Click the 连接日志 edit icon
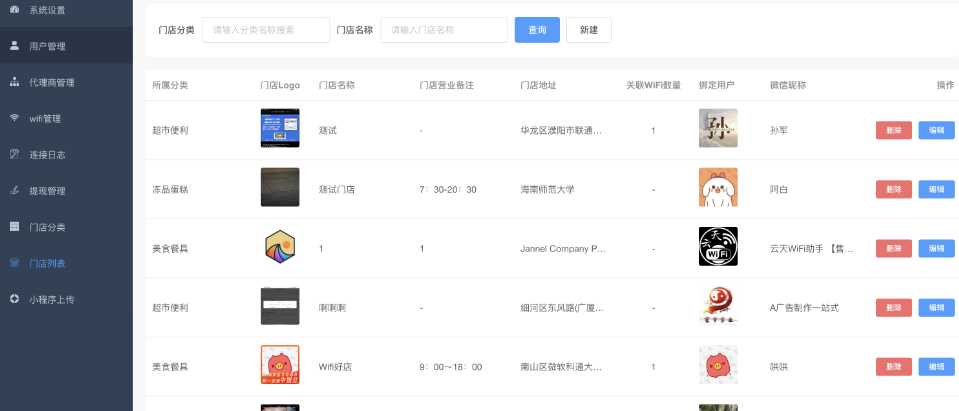 click(x=15, y=154)
